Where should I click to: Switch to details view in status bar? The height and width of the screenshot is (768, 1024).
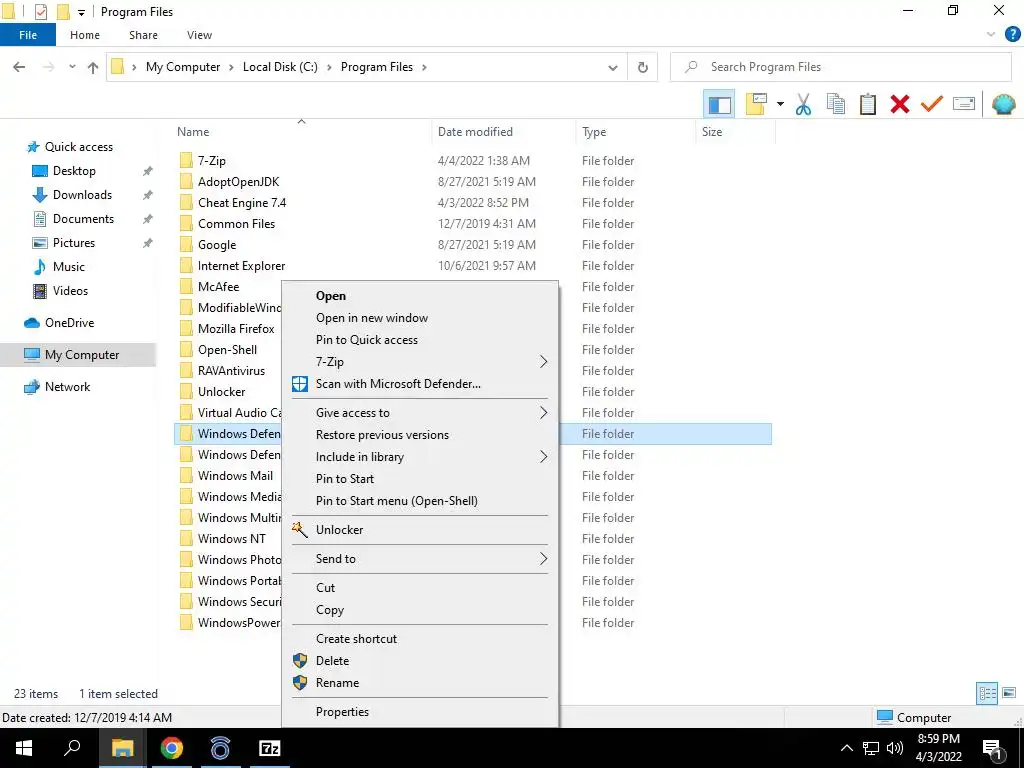click(x=987, y=693)
